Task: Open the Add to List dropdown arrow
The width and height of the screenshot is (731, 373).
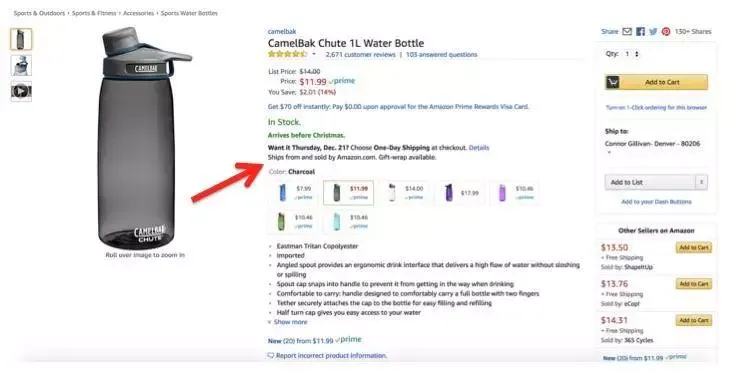Action: [x=701, y=182]
